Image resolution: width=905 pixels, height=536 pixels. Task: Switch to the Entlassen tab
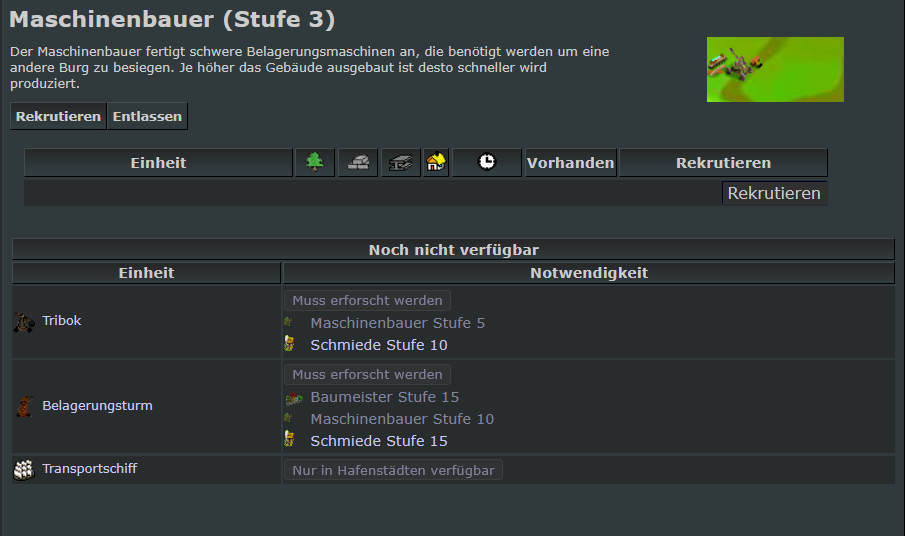tap(147, 116)
